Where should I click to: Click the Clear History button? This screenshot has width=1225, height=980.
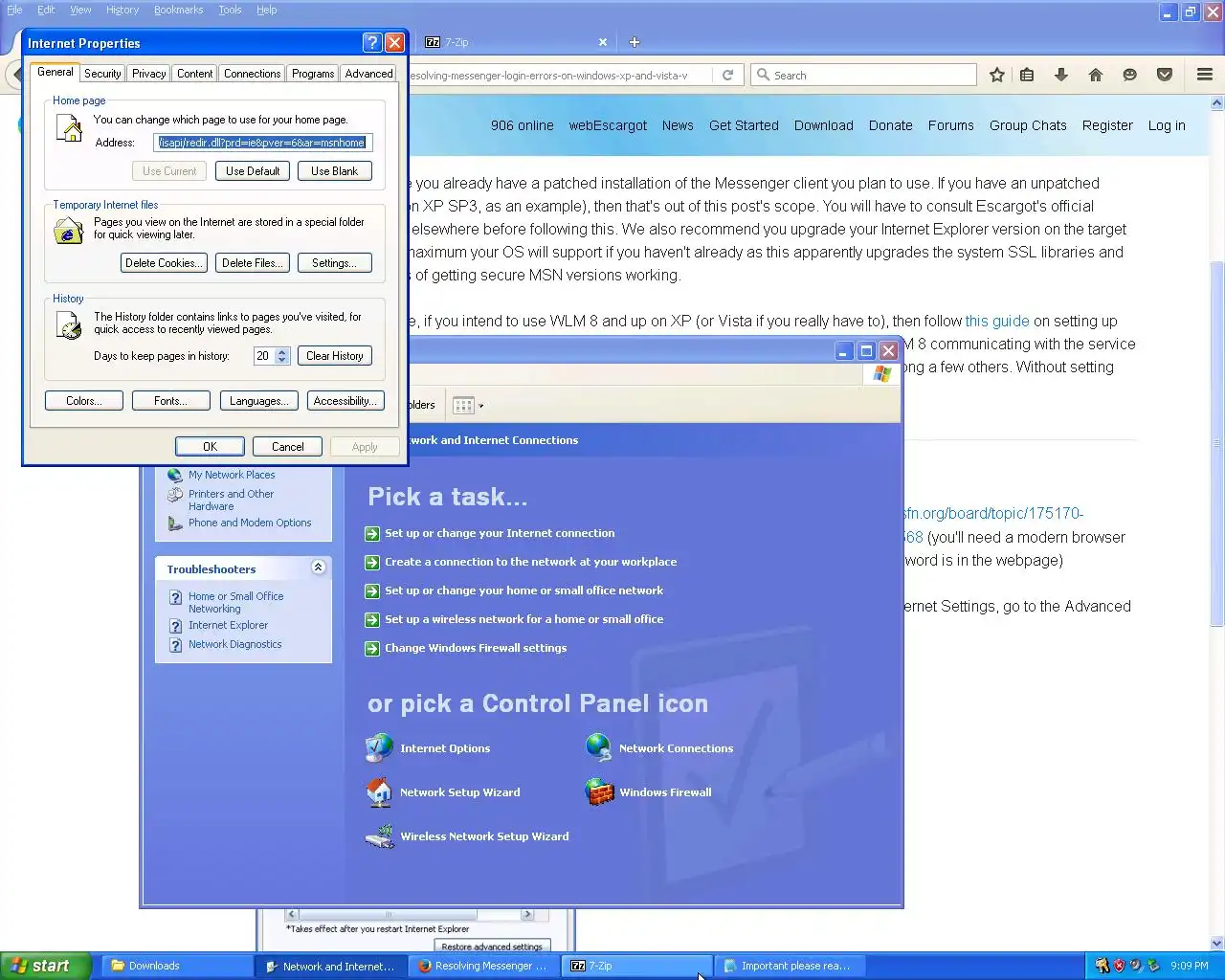[334, 356]
